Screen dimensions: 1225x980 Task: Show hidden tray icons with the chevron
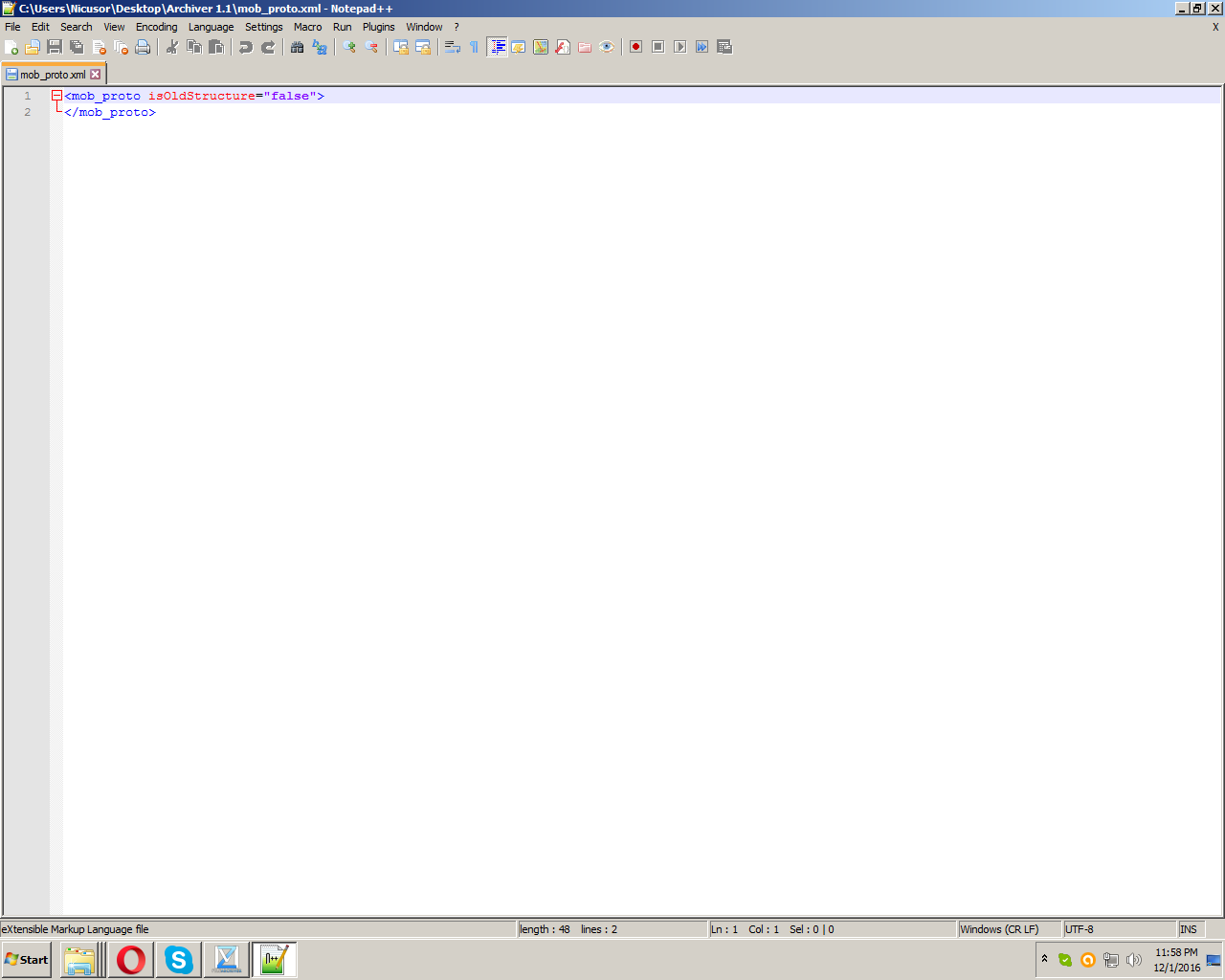point(1044,959)
